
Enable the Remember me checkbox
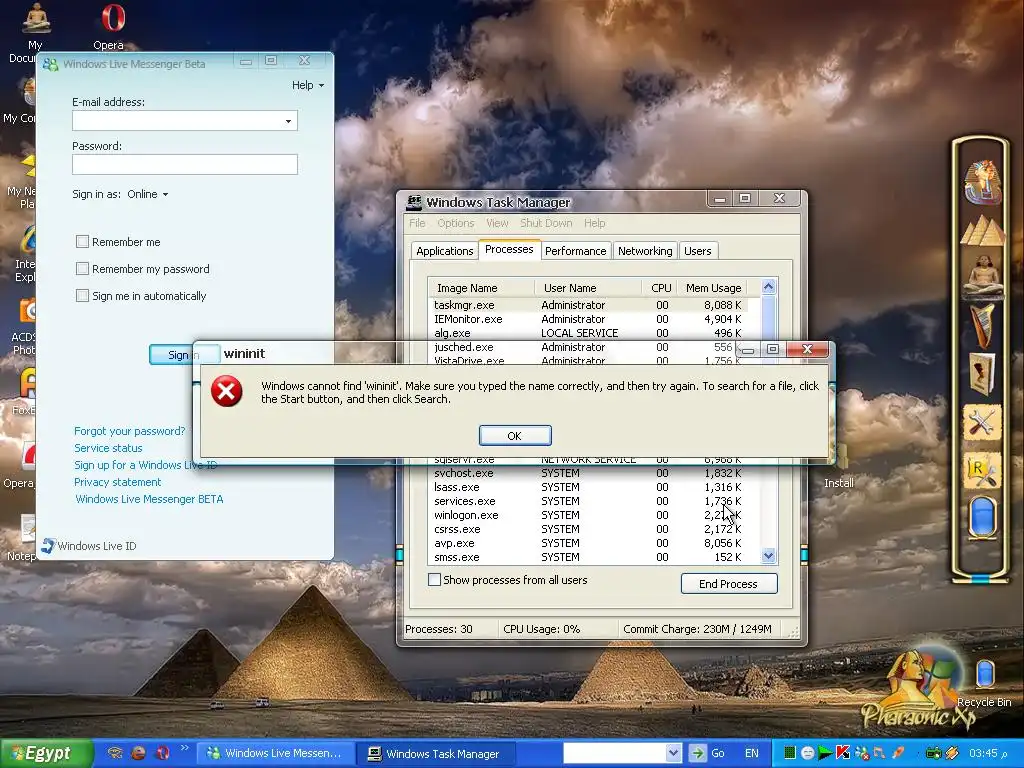coord(82,242)
